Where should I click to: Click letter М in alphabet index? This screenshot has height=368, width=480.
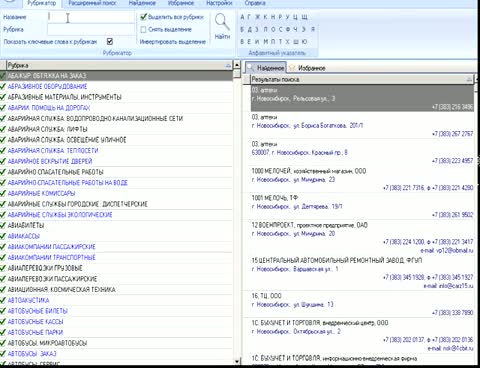click(266, 42)
